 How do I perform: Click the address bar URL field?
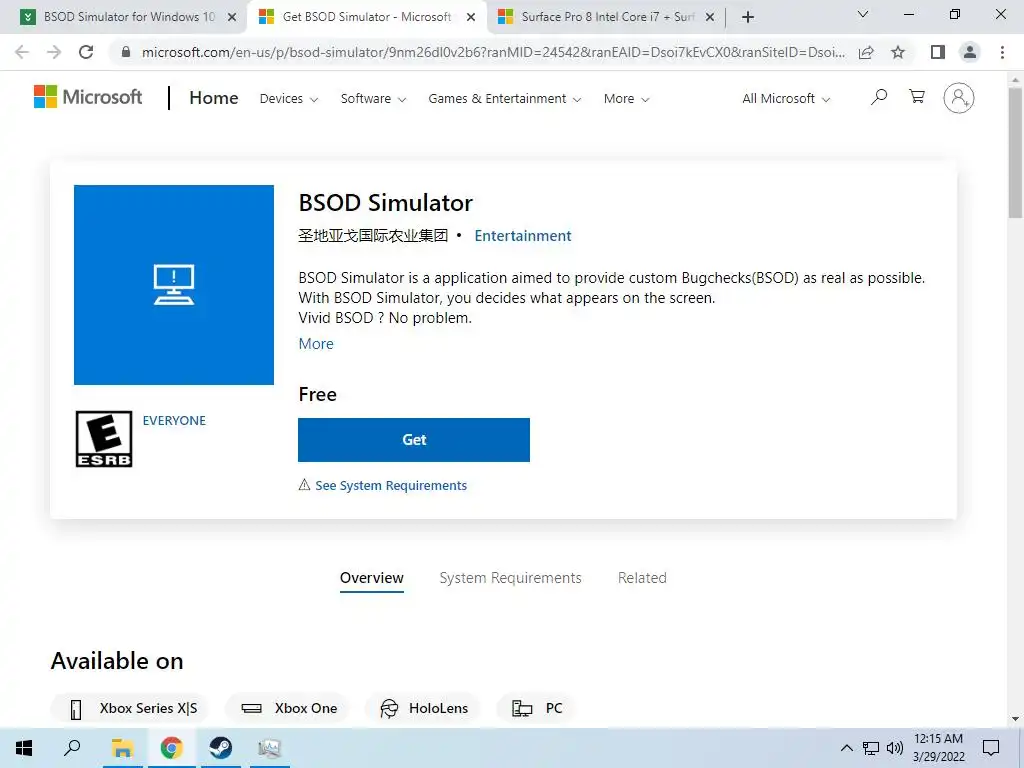coord(493,52)
